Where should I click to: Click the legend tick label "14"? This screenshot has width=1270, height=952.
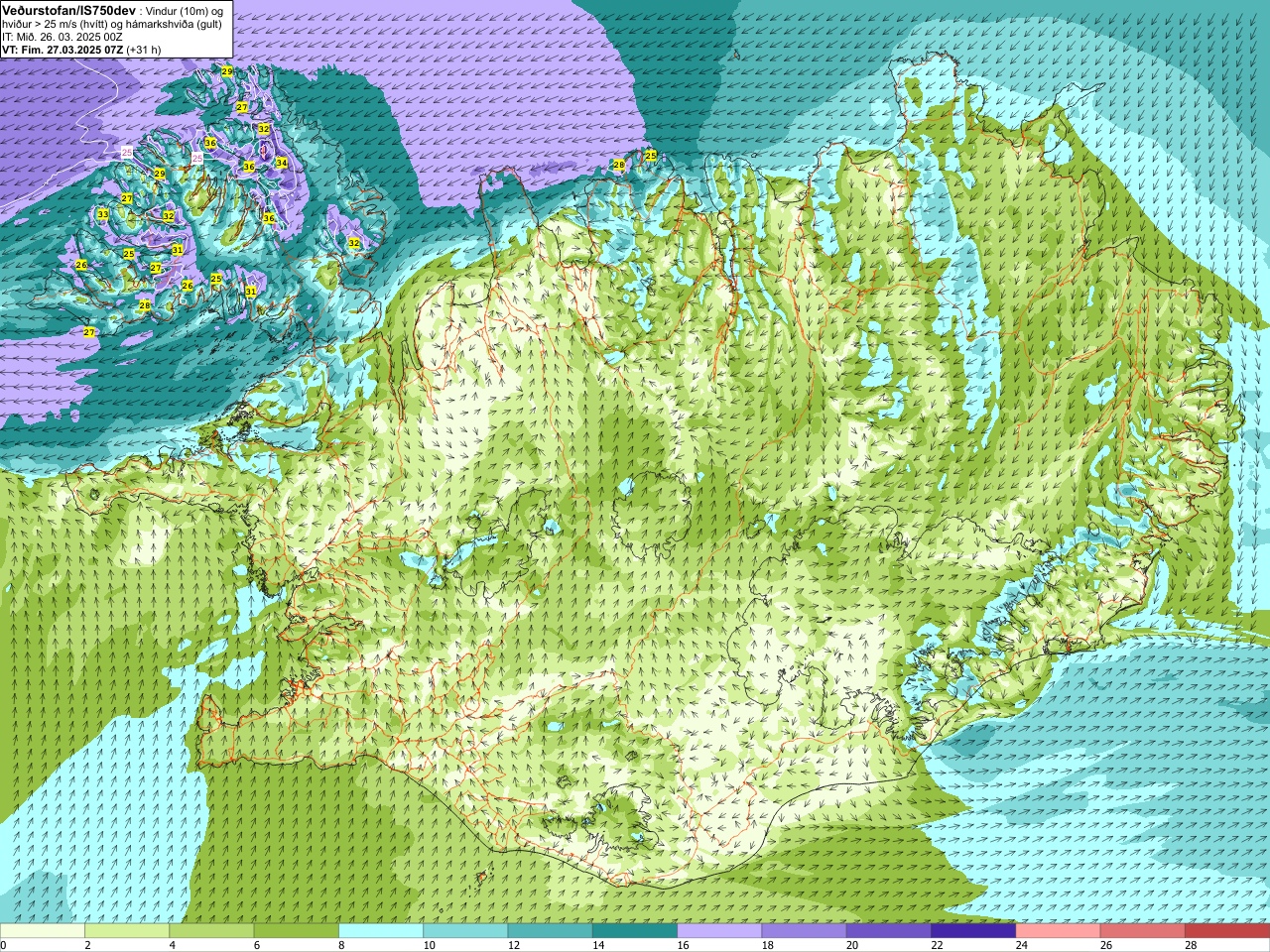coord(598,945)
